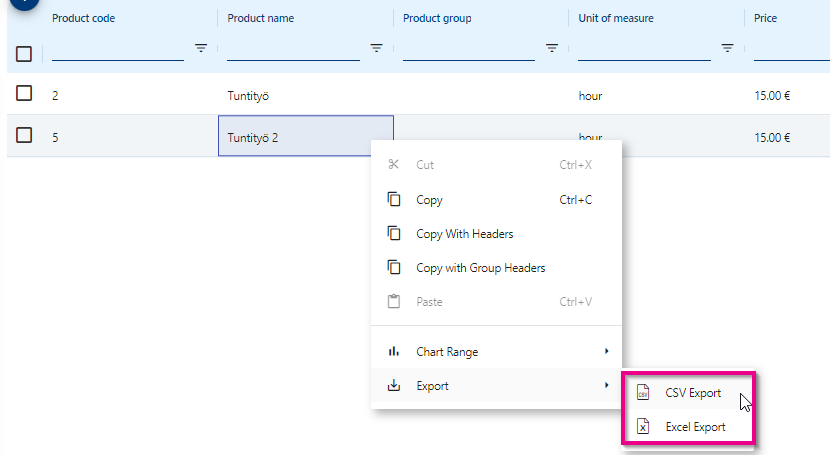Open the Product name filter menu
Screen dimensions: 830x455
[x=376, y=48]
